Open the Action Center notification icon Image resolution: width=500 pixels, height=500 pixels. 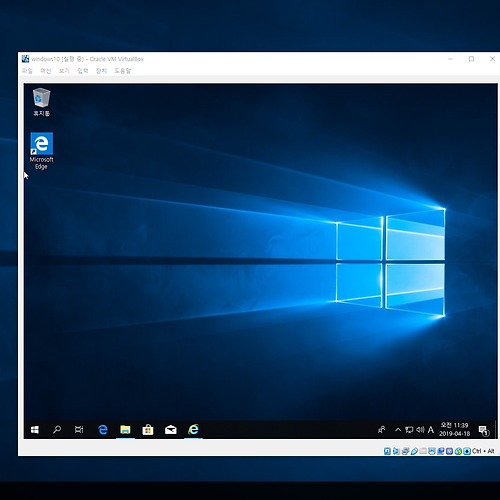point(483,430)
